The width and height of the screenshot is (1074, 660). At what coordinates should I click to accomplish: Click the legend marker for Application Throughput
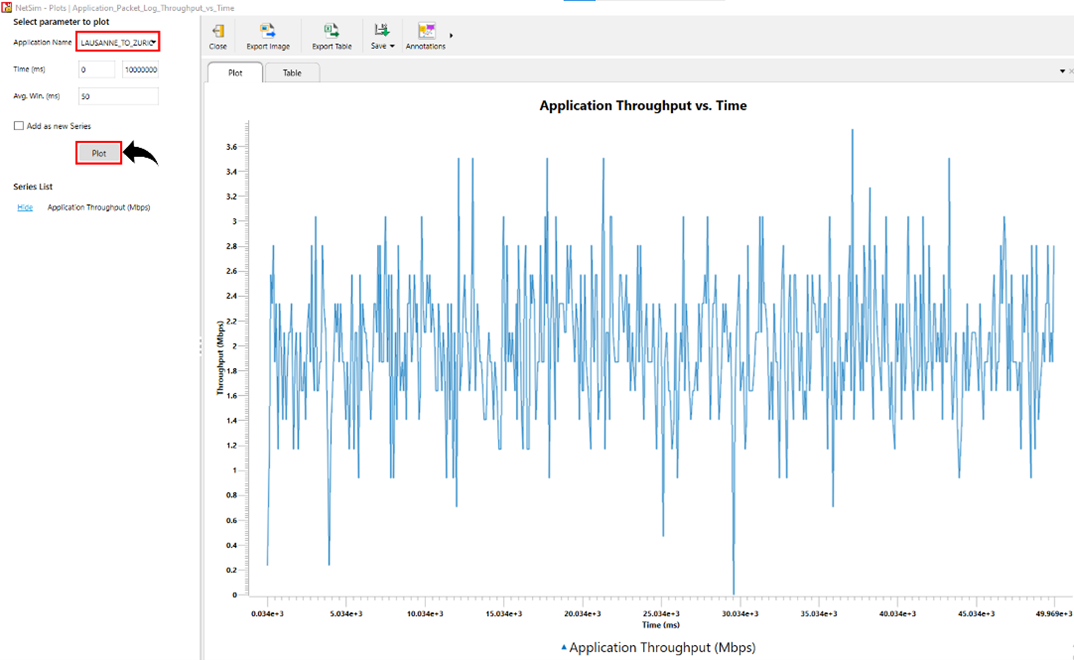point(563,648)
